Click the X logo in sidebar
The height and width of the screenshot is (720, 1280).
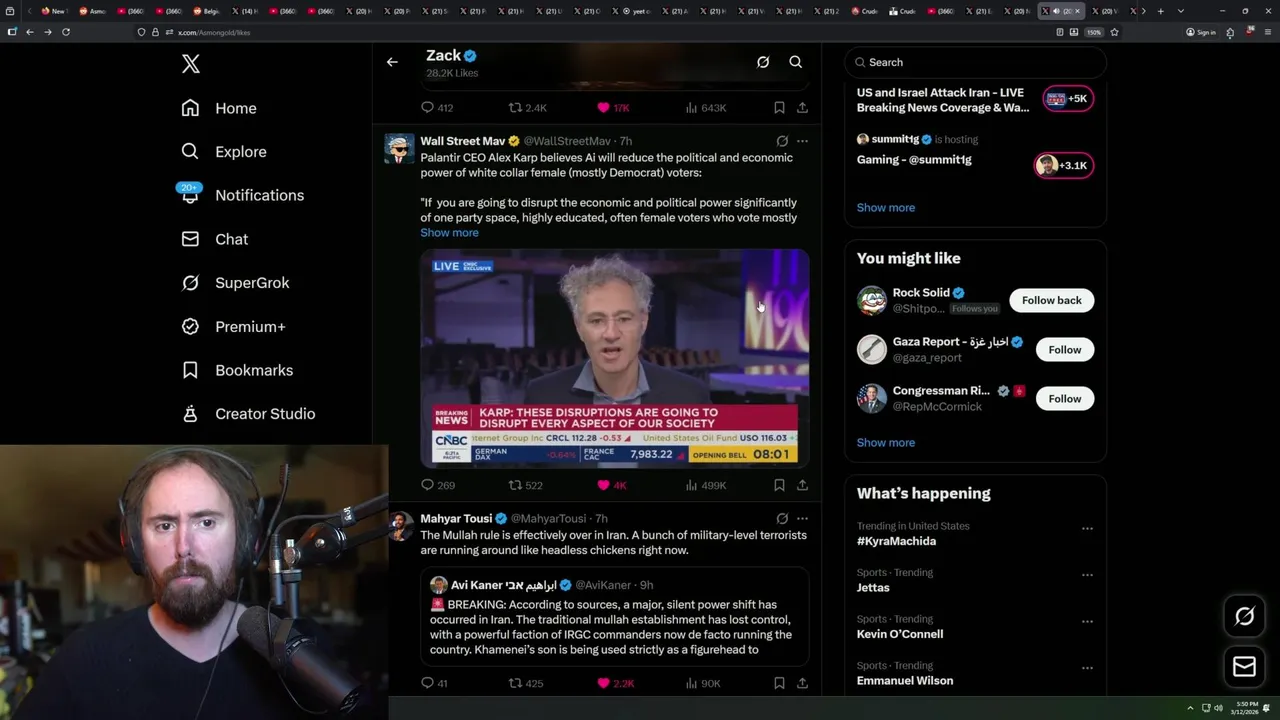(x=191, y=64)
